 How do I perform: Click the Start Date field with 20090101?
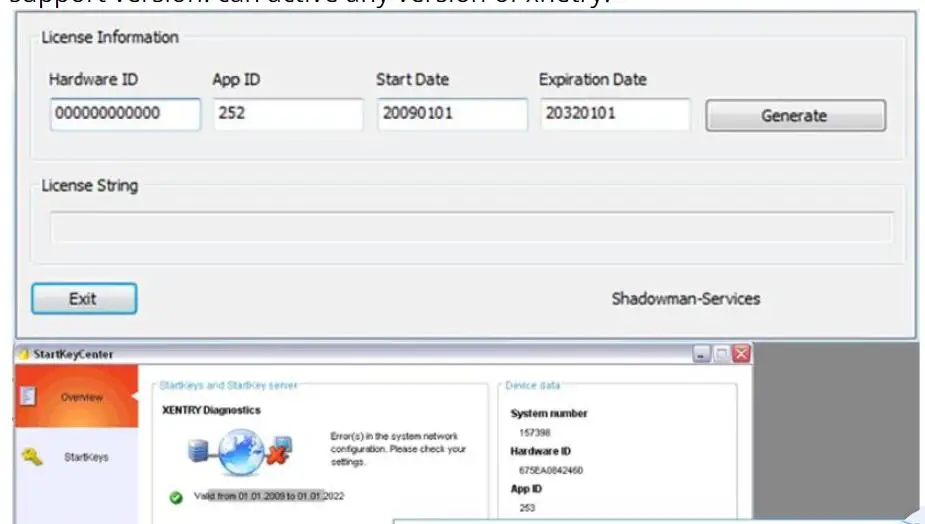click(452, 114)
